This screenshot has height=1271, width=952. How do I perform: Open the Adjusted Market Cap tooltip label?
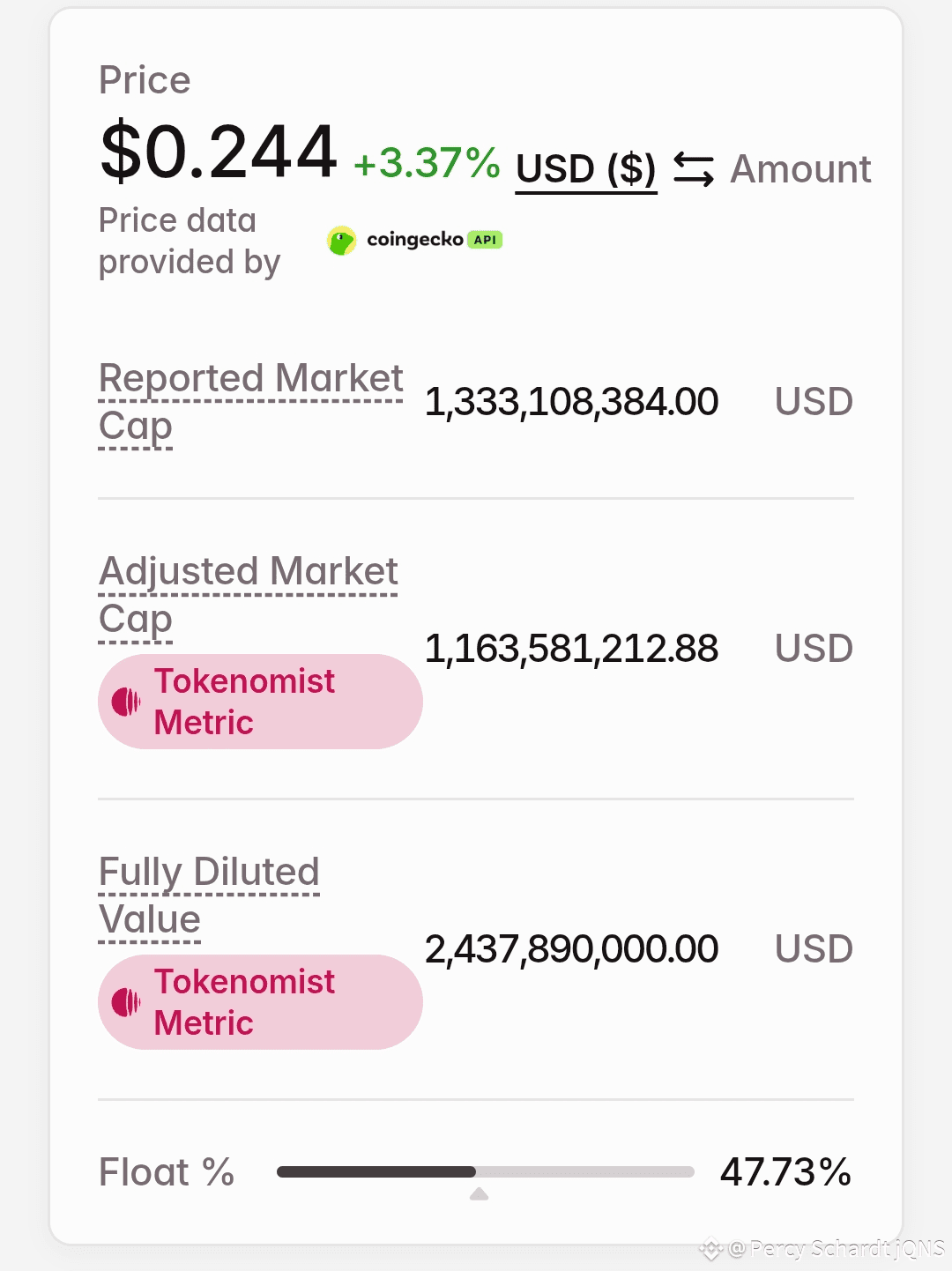tap(249, 572)
